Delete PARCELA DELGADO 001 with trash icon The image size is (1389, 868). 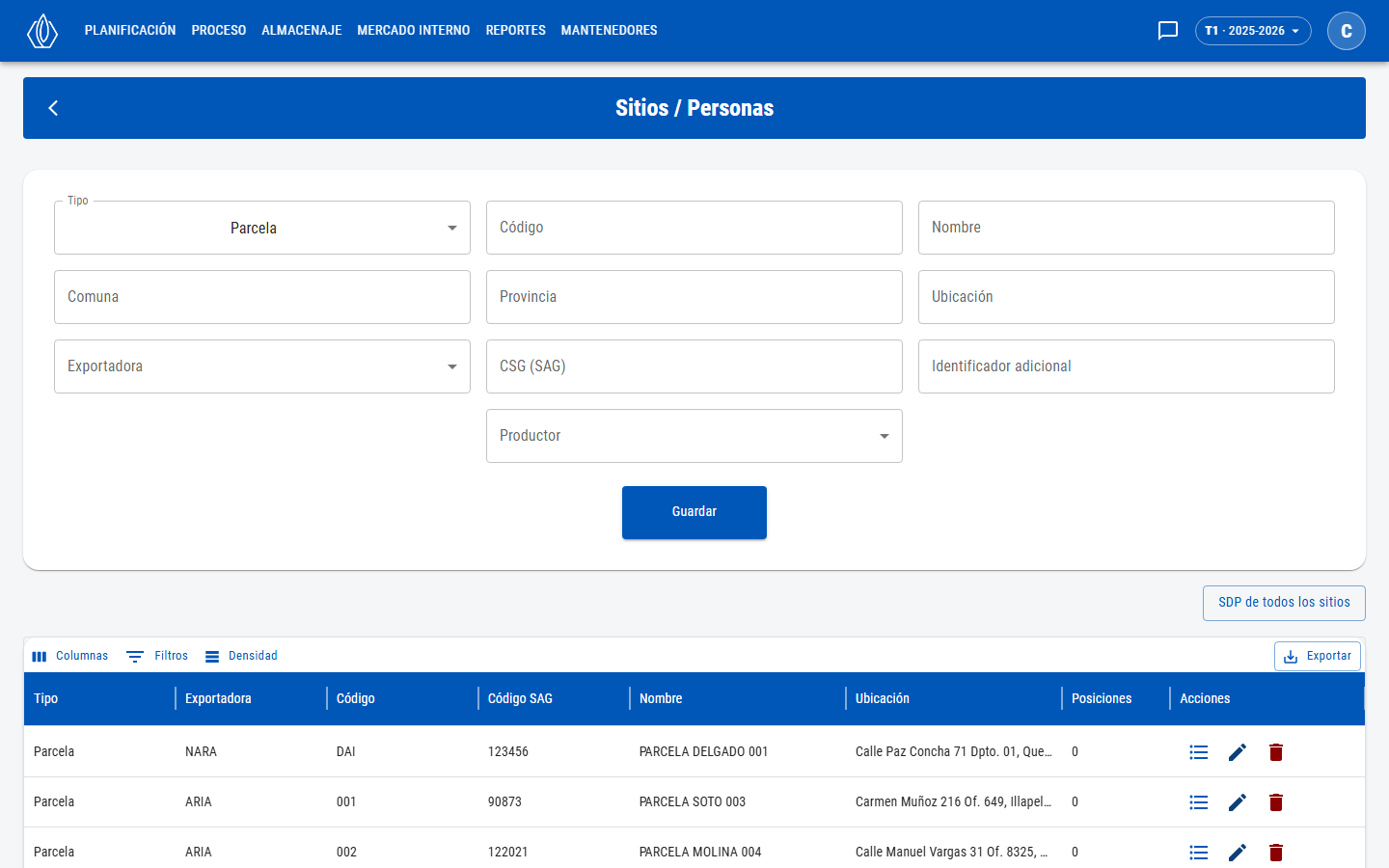[1276, 752]
